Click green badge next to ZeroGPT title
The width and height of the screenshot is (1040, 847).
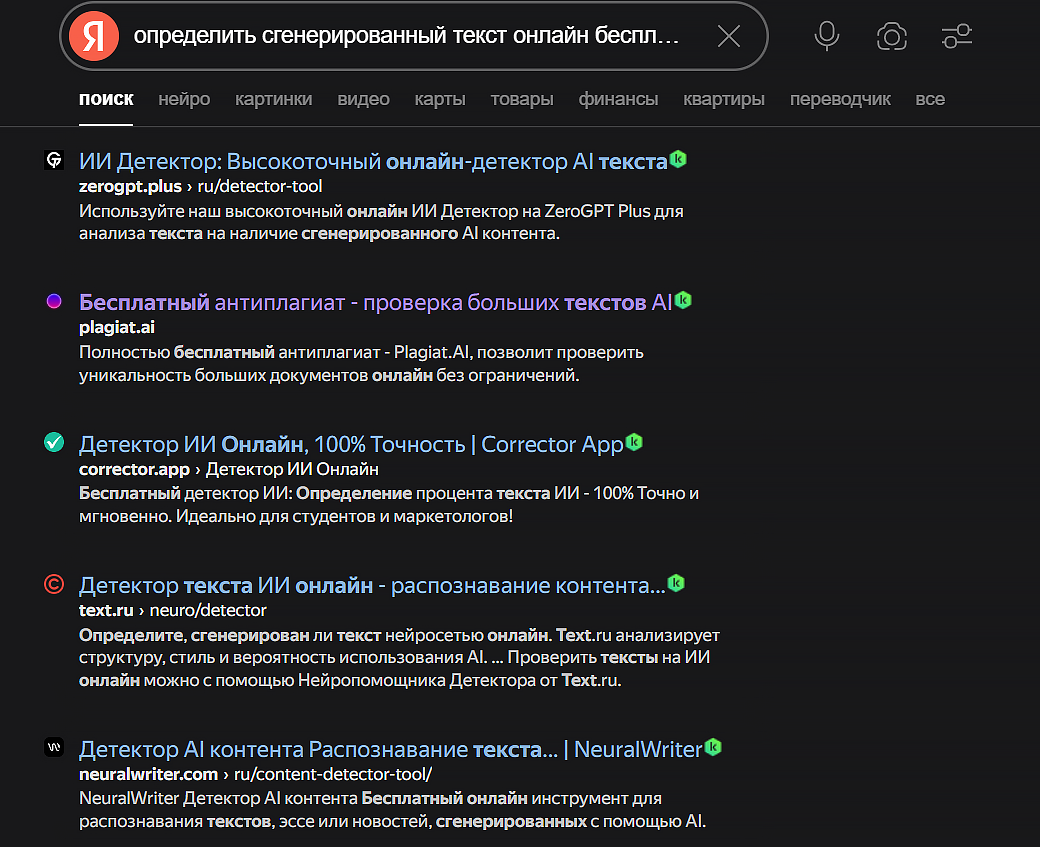point(678,159)
